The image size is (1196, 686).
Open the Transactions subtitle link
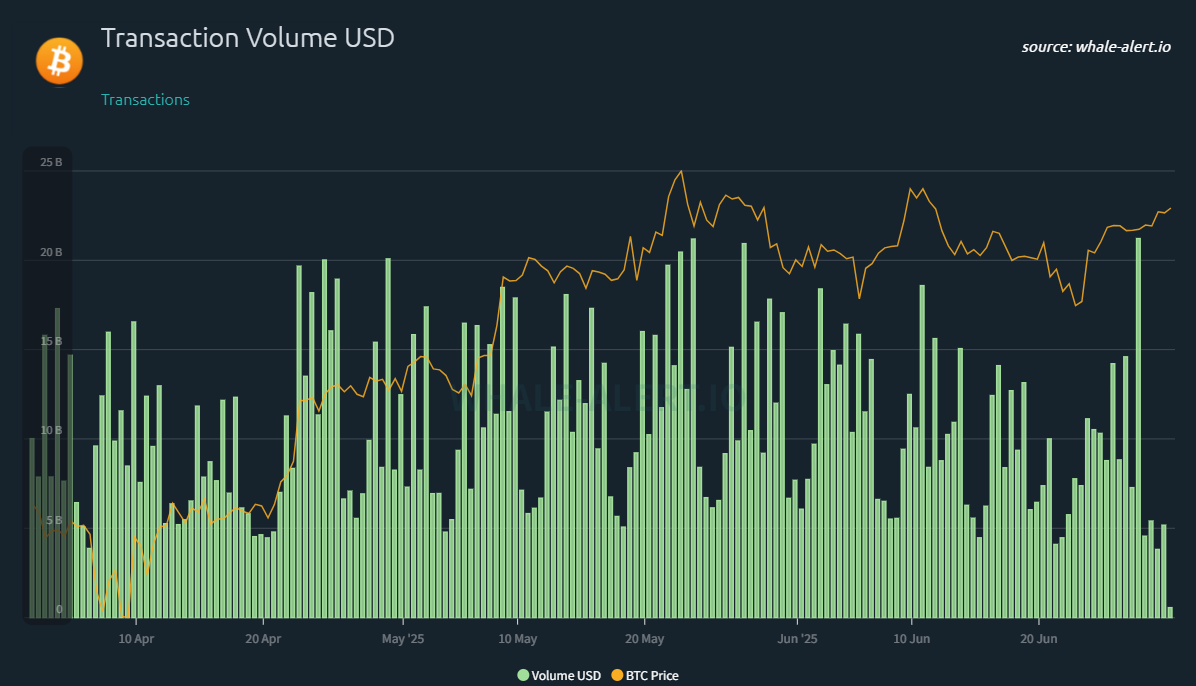point(146,100)
